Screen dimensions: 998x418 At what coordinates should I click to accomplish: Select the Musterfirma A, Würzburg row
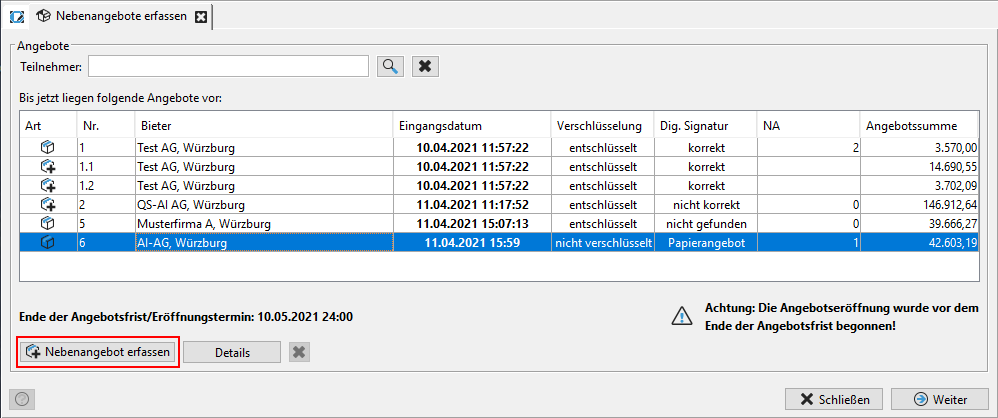click(x=500, y=224)
